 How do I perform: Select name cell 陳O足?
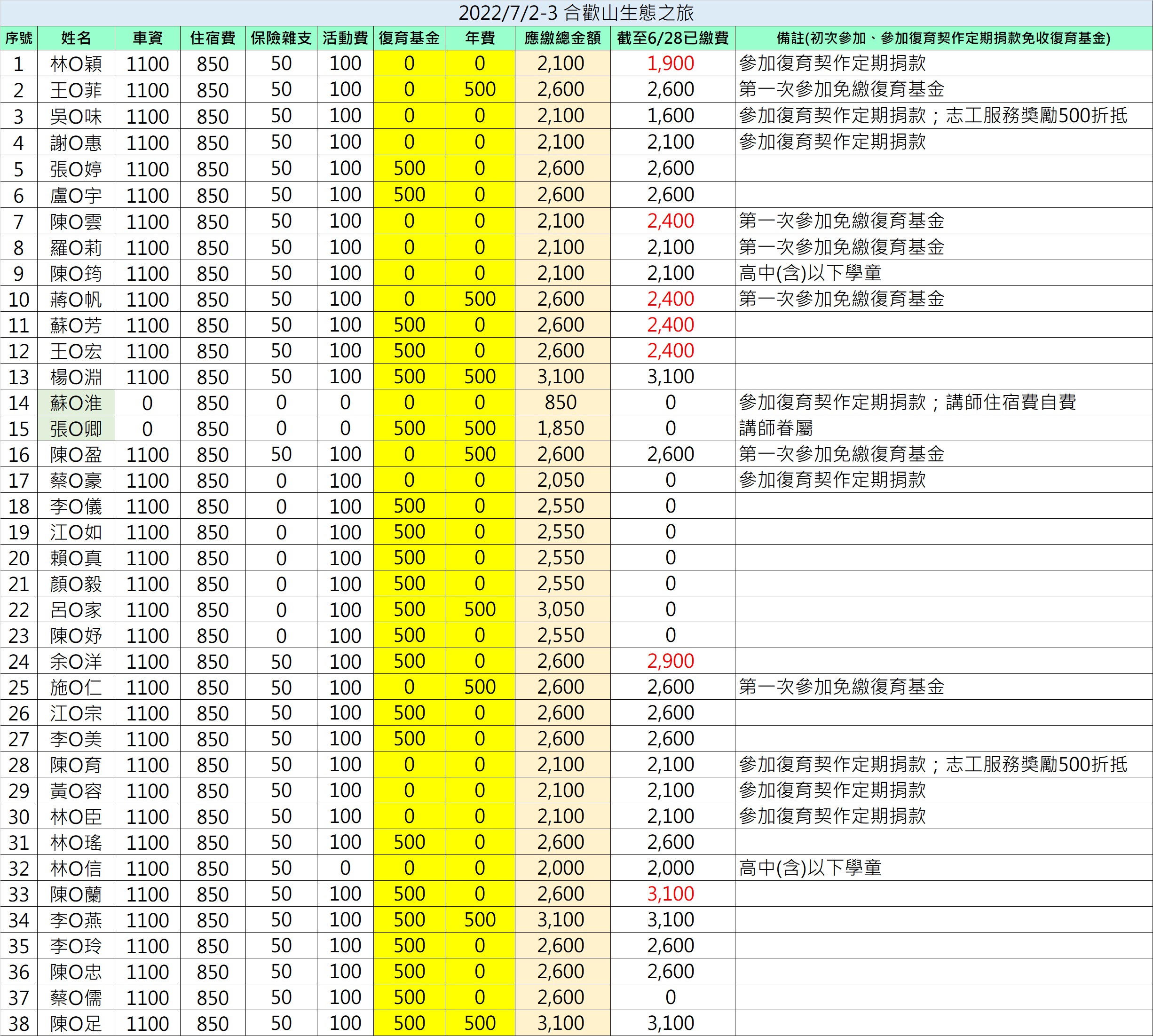(x=76, y=1023)
